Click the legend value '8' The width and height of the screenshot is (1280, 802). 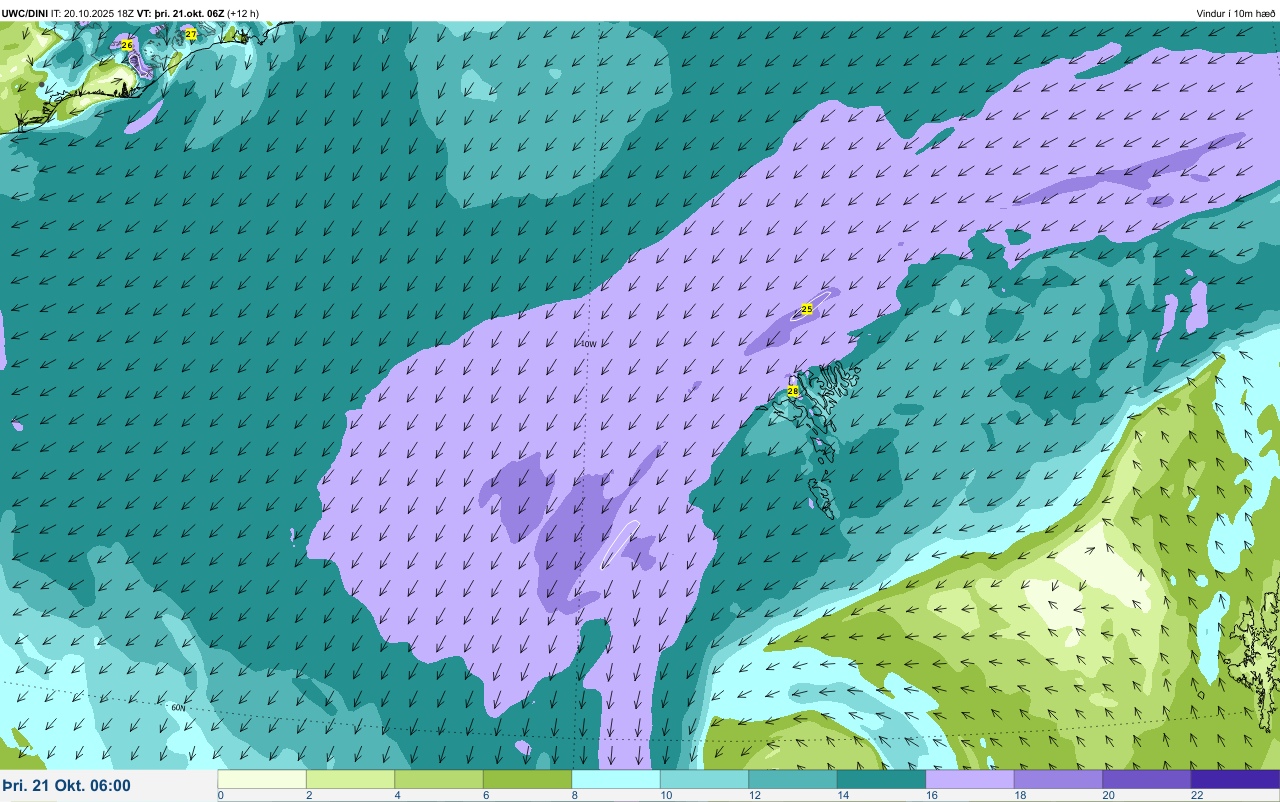tap(575, 795)
